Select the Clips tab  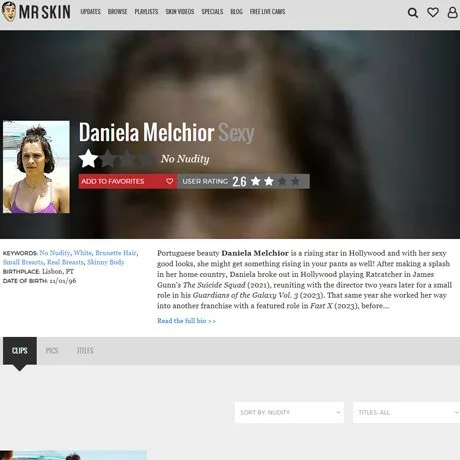(20, 351)
